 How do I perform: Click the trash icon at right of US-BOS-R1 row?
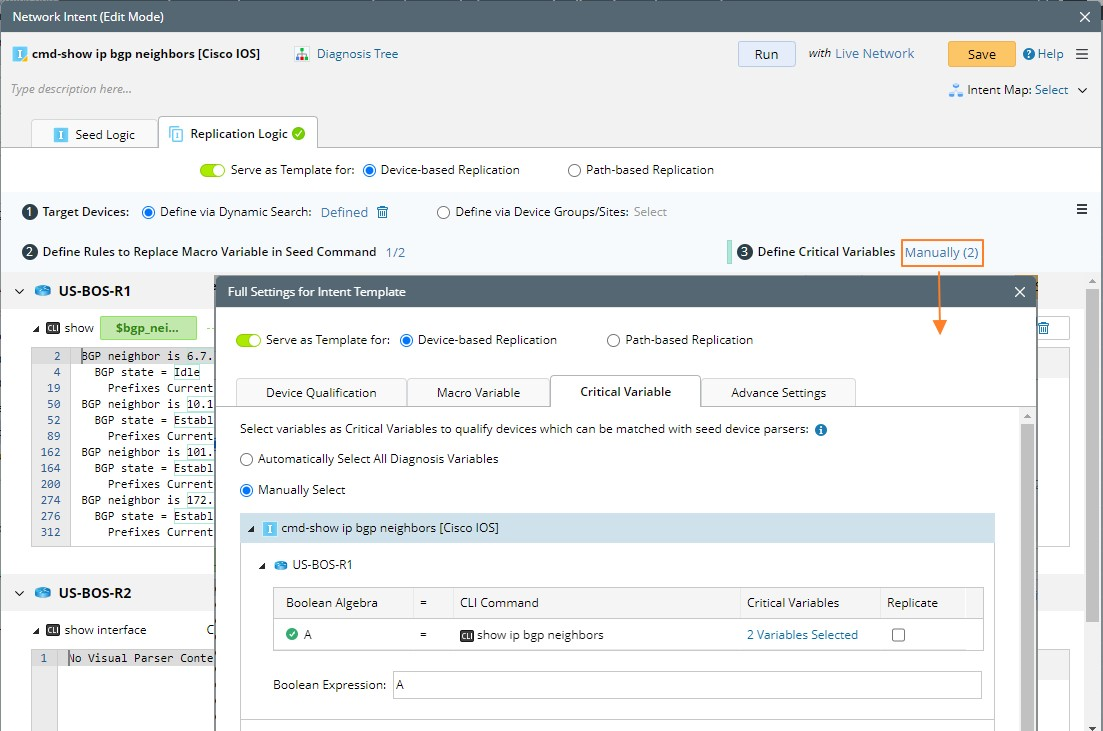click(x=1043, y=328)
